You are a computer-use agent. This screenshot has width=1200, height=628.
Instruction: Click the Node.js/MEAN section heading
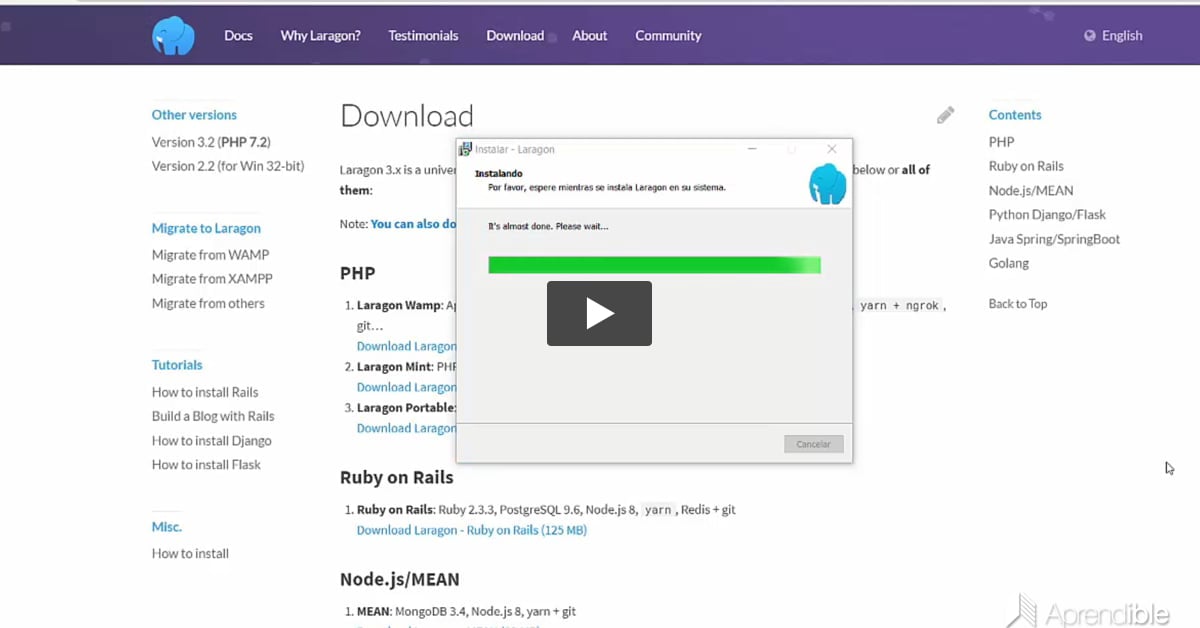400,580
